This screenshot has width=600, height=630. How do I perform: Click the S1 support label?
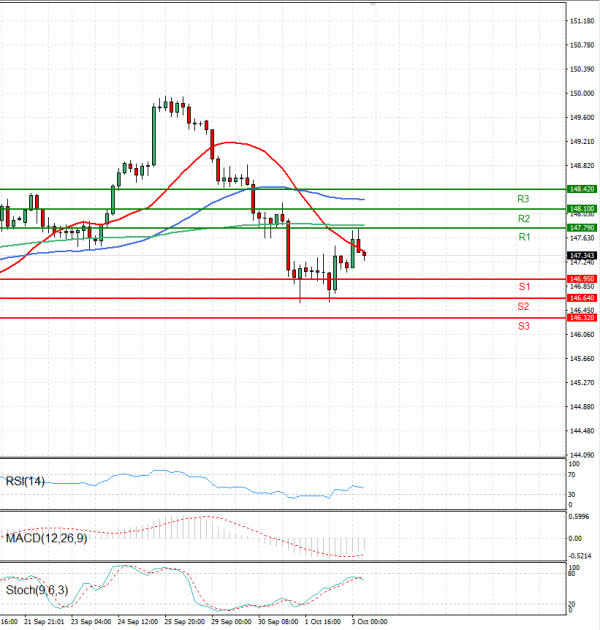[523, 287]
